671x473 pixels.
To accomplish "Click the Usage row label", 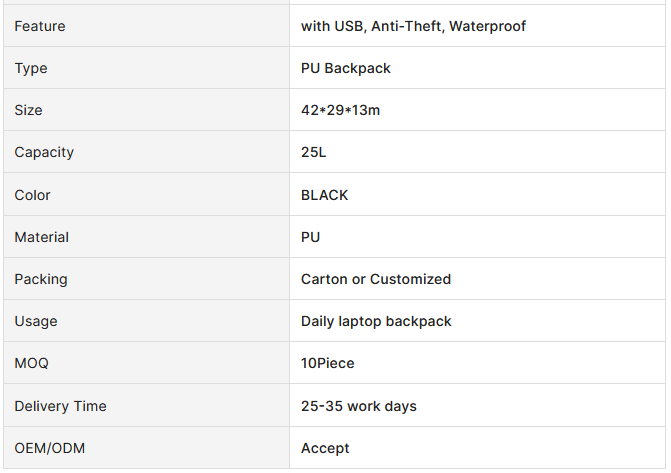I will [x=36, y=321].
